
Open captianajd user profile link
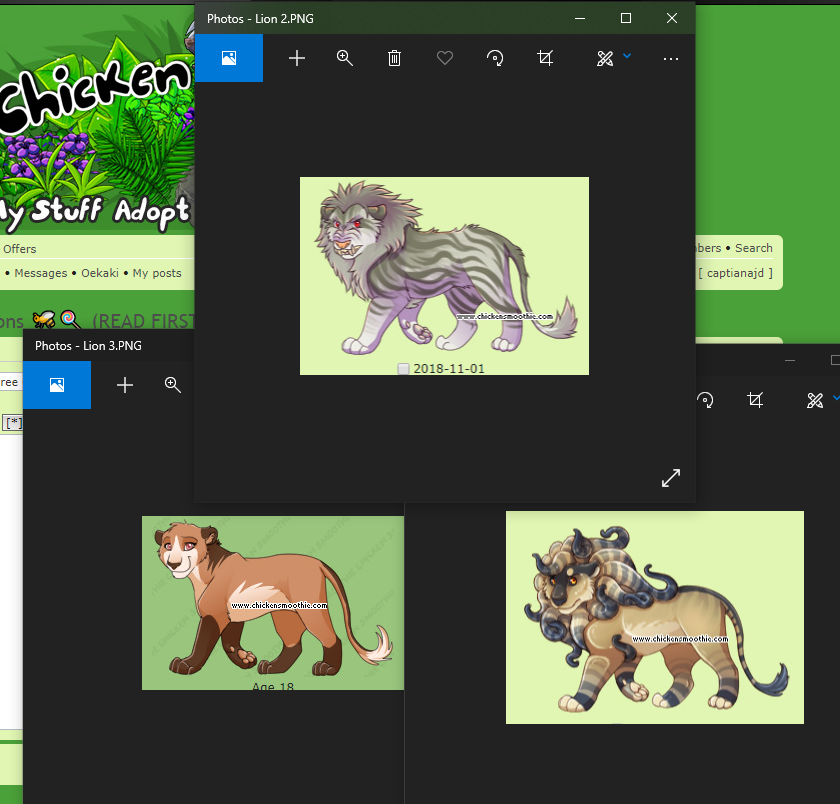[x=736, y=273]
